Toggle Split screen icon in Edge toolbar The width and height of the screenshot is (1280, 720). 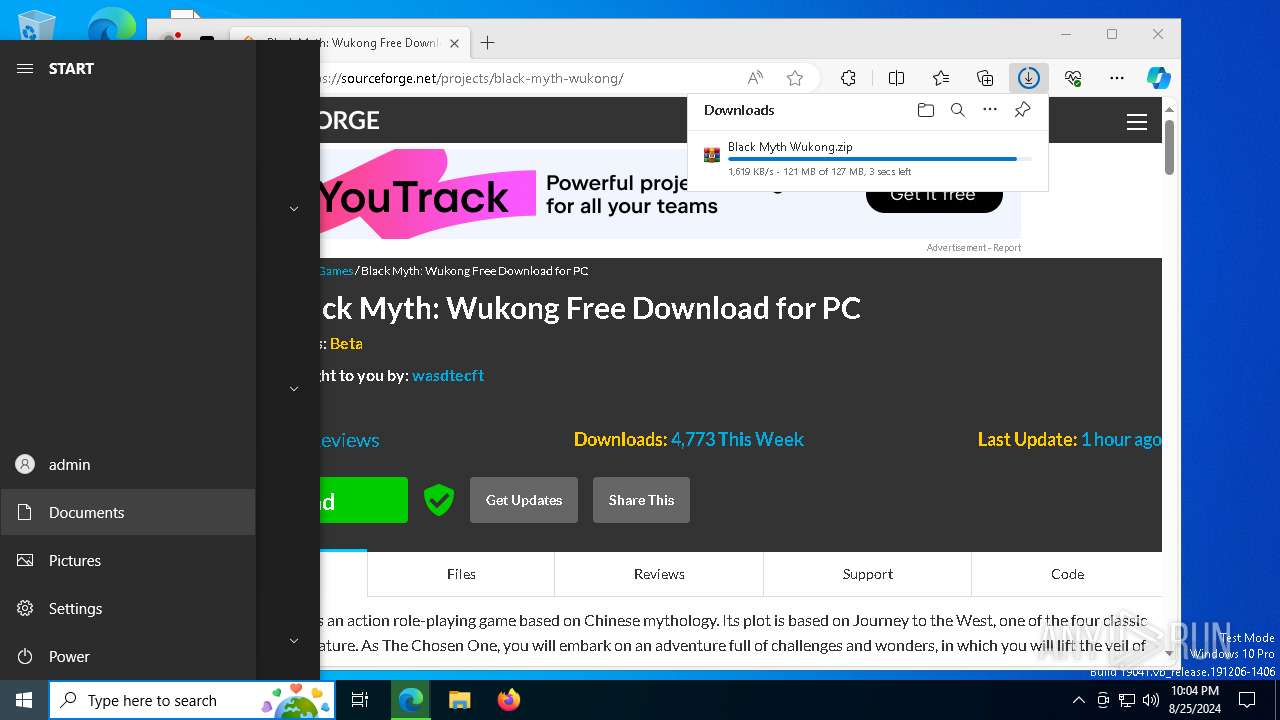(896, 78)
